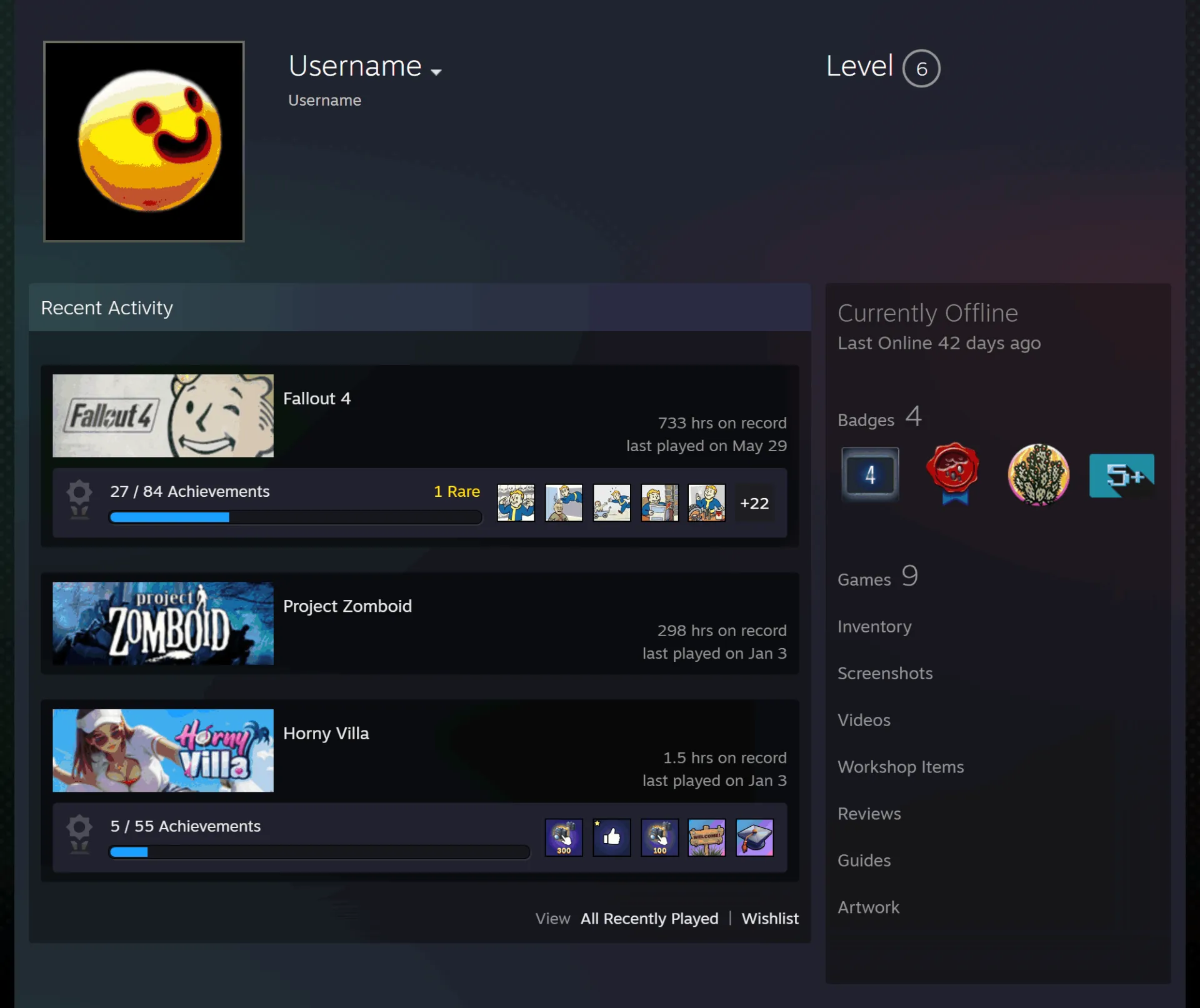Open the Artwork link
This screenshot has height=1008, width=1200.
pos(869,907)
